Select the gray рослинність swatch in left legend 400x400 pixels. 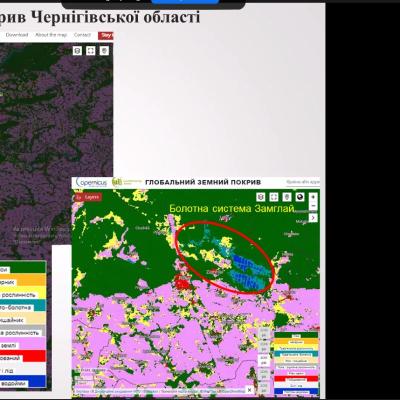[23, 331]
